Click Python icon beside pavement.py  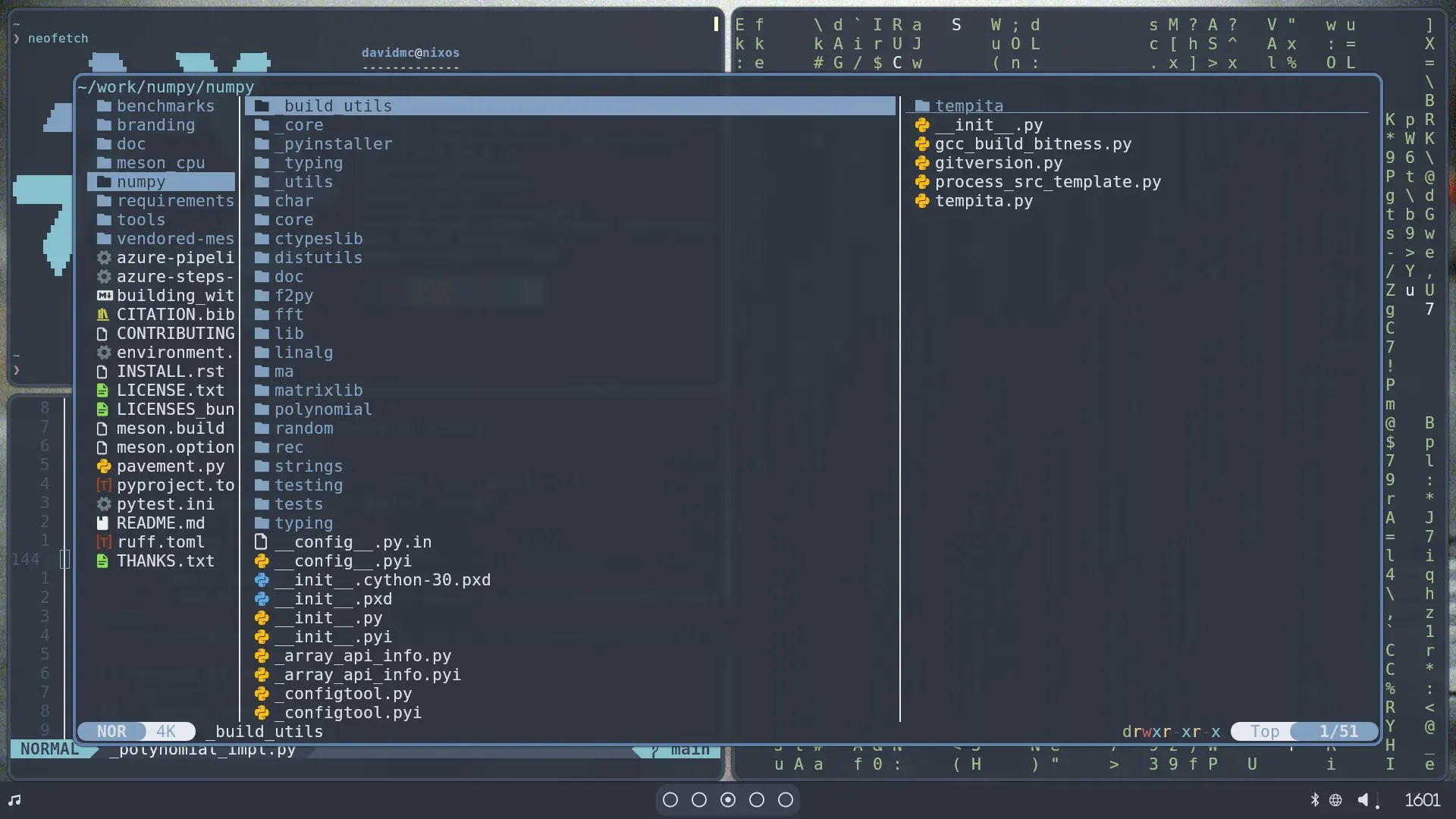click(x=104, y=466)
